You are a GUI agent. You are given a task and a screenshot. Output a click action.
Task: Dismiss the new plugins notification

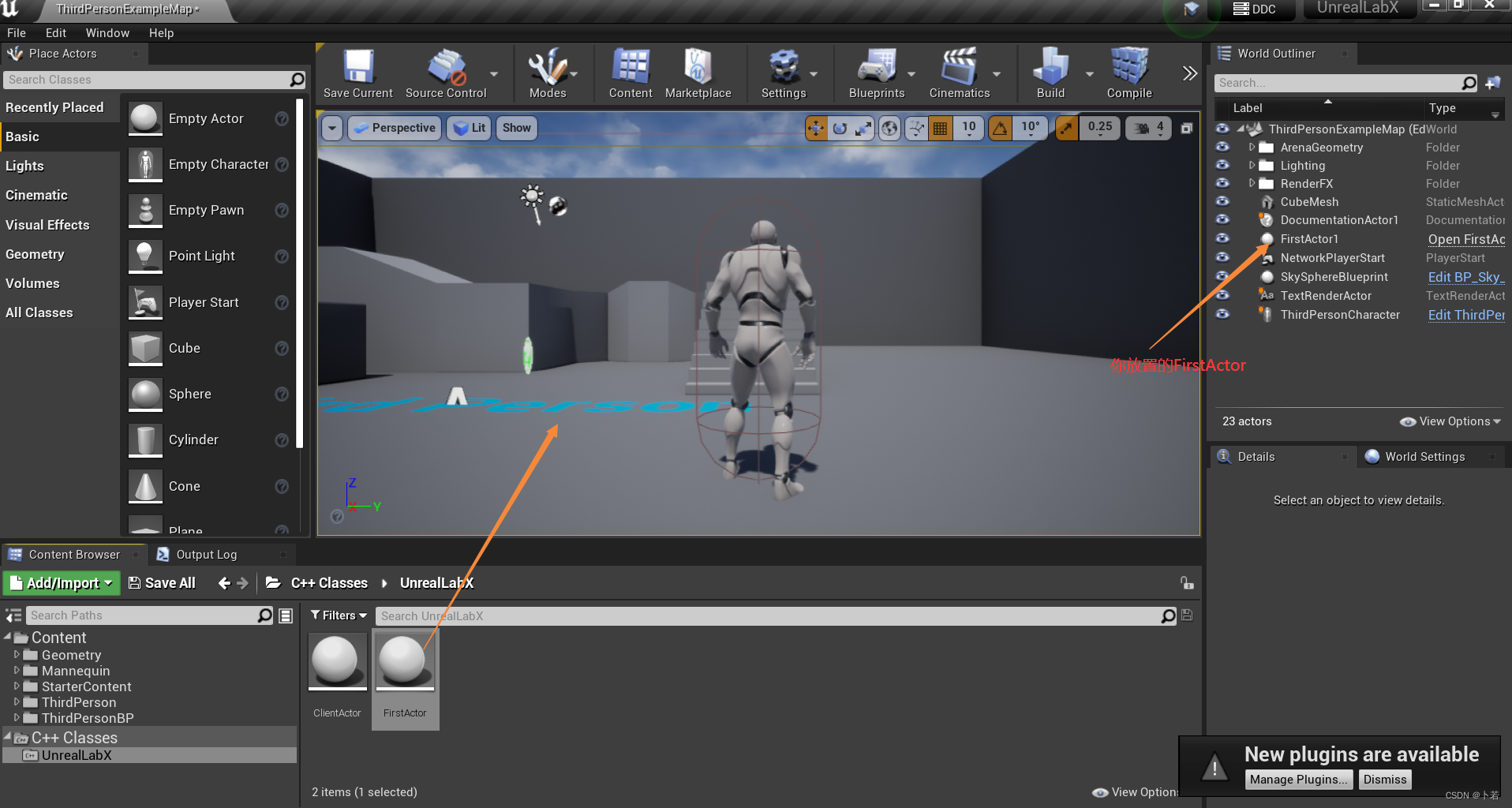(x=1385, y=780)
